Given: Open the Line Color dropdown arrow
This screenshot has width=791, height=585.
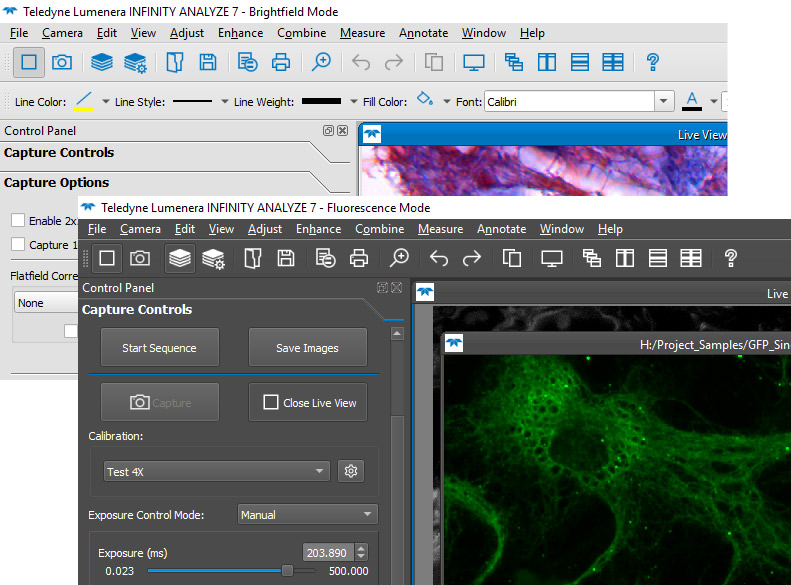Looking at the screenshot, I should click(x=105, y=102).
